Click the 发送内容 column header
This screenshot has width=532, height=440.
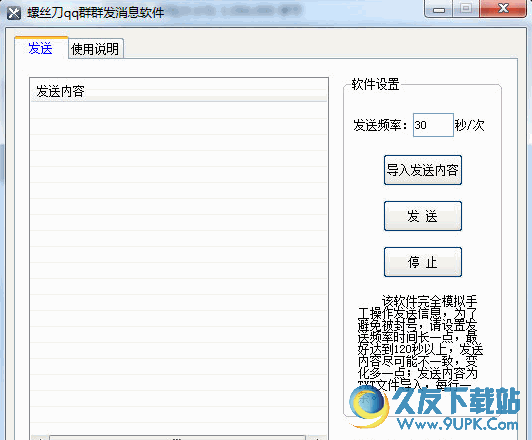179,91
